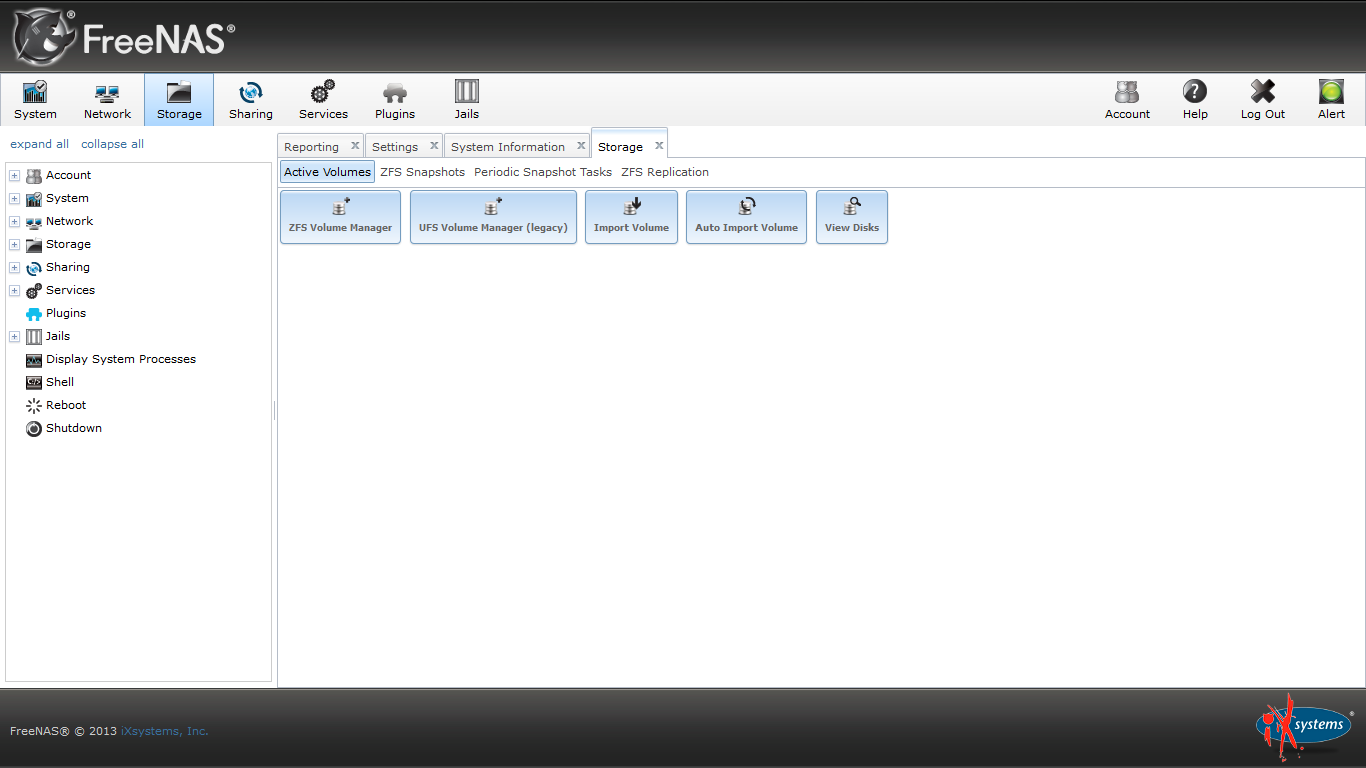Open the ZFS Snapshots sub-tab
This screenshot has width=1366, height=768.
click(x=422, y=172)
